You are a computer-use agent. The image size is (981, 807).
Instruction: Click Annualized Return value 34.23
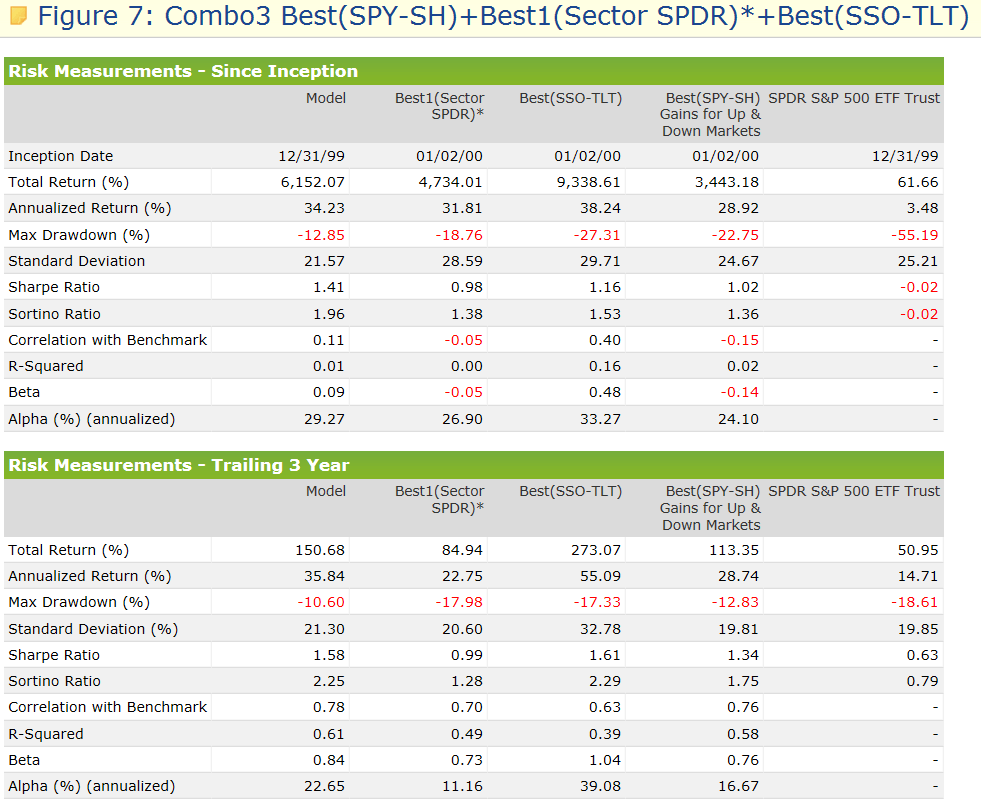tap(324, 208)
